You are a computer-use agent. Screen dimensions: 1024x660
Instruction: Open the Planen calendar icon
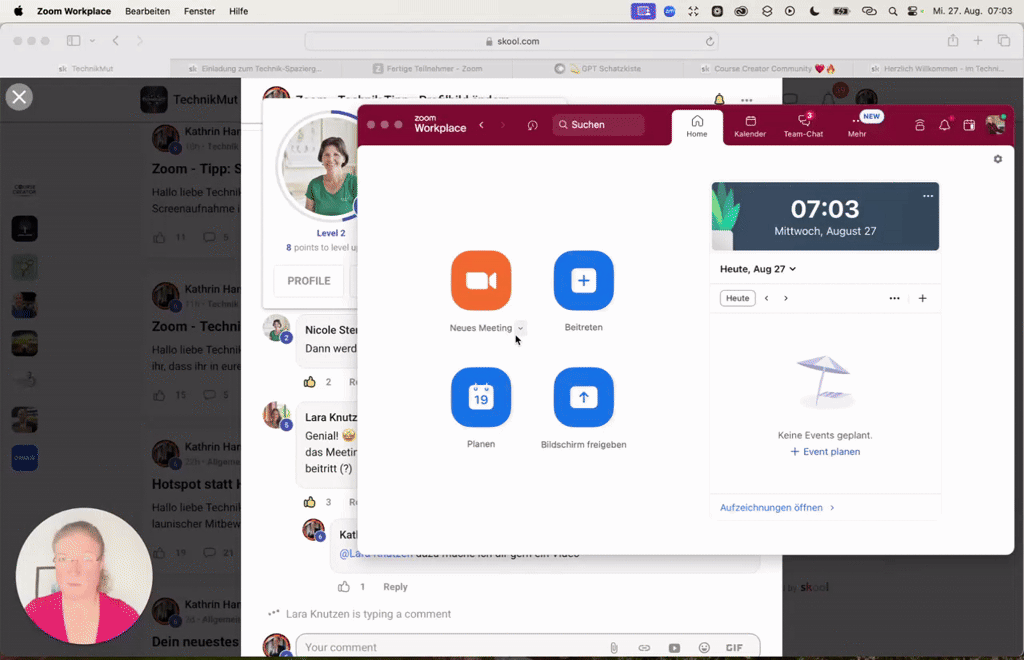(481, 397)
